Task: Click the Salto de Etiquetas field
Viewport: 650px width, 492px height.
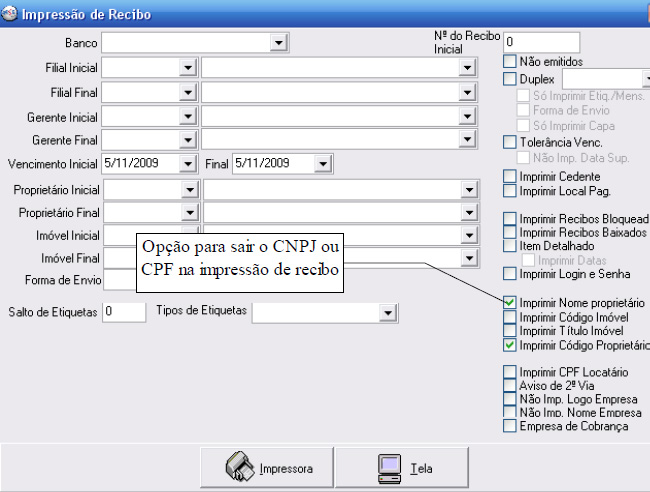Action: [x=123, y=312]
